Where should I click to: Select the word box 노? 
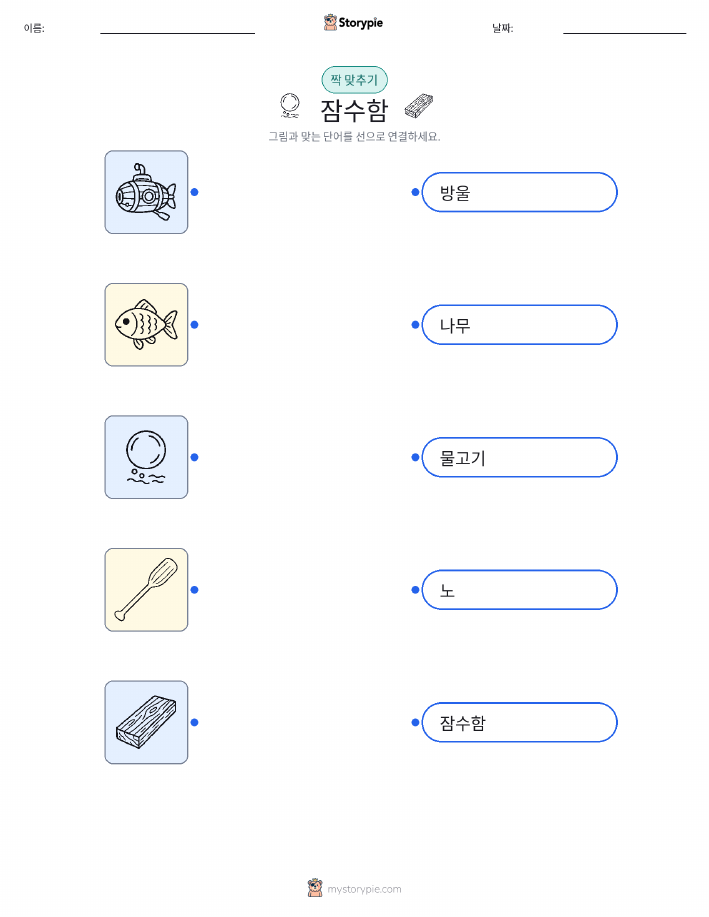(519, 590)
